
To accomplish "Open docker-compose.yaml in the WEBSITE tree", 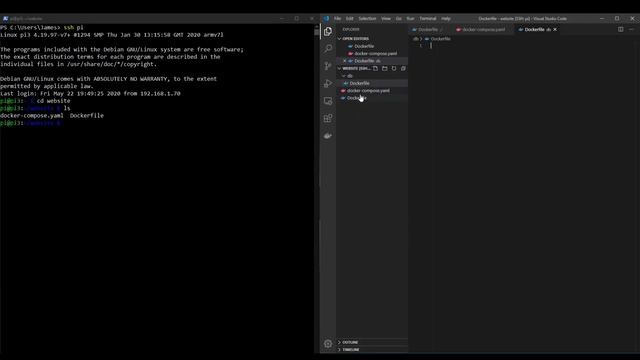I will point(368,91).
